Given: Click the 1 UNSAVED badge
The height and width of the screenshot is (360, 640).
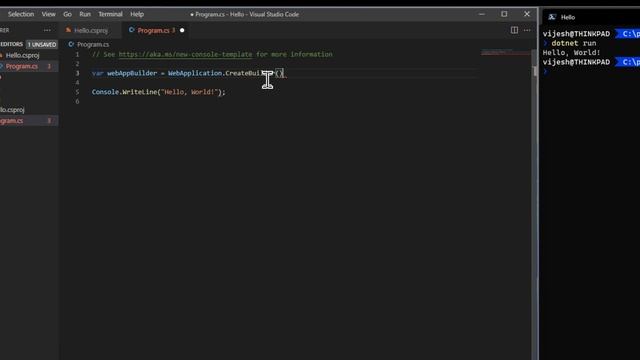Looking at the screenshot, I should click(x=42, y=44).
